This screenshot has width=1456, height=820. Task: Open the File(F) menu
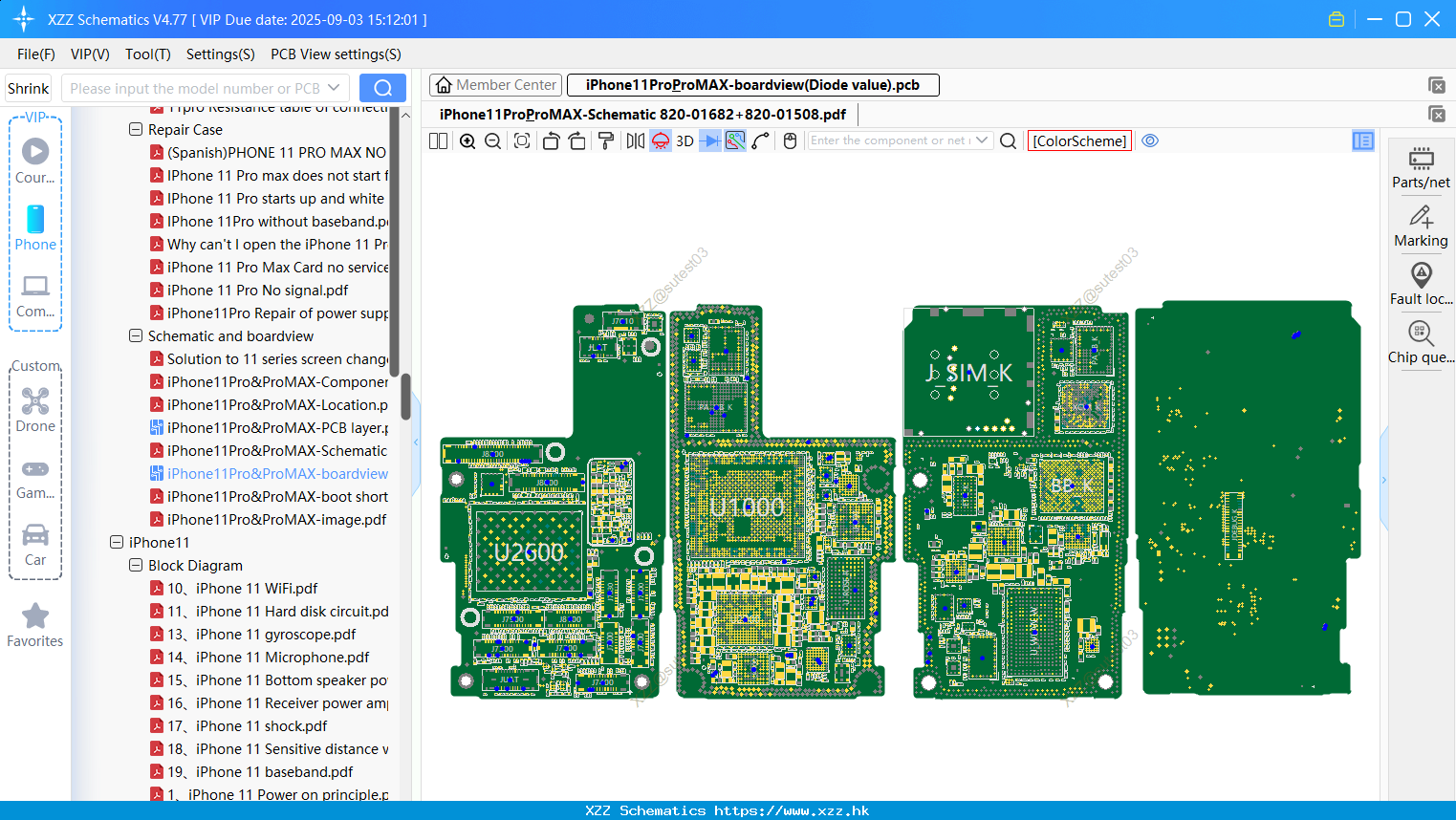(36, 54)
